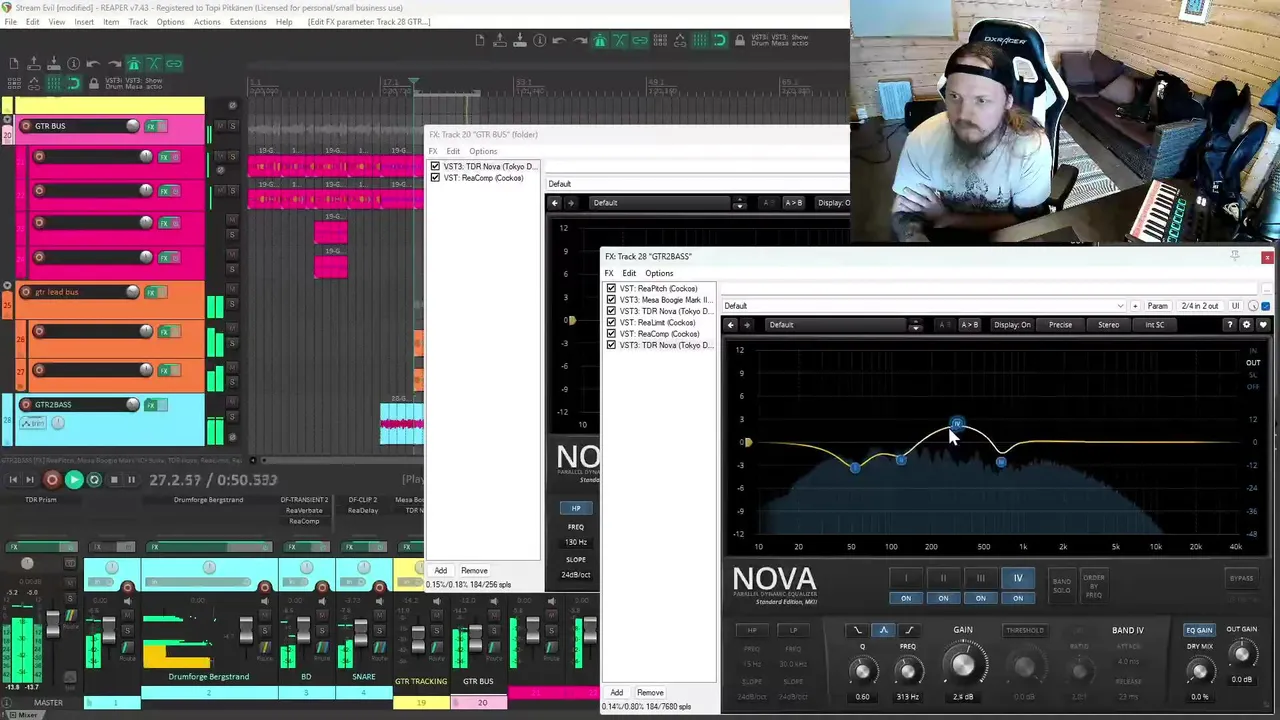The image size is (1280, 720).
Task: Open the Extensions menu in the REAPER menu bar
Action: [248, 22]
